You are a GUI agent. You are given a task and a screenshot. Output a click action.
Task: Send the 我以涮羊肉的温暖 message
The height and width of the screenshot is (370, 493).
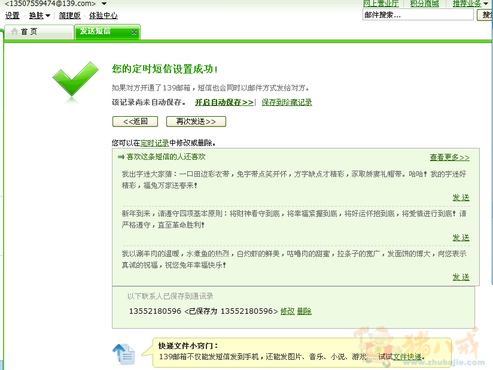pos(461,277)
